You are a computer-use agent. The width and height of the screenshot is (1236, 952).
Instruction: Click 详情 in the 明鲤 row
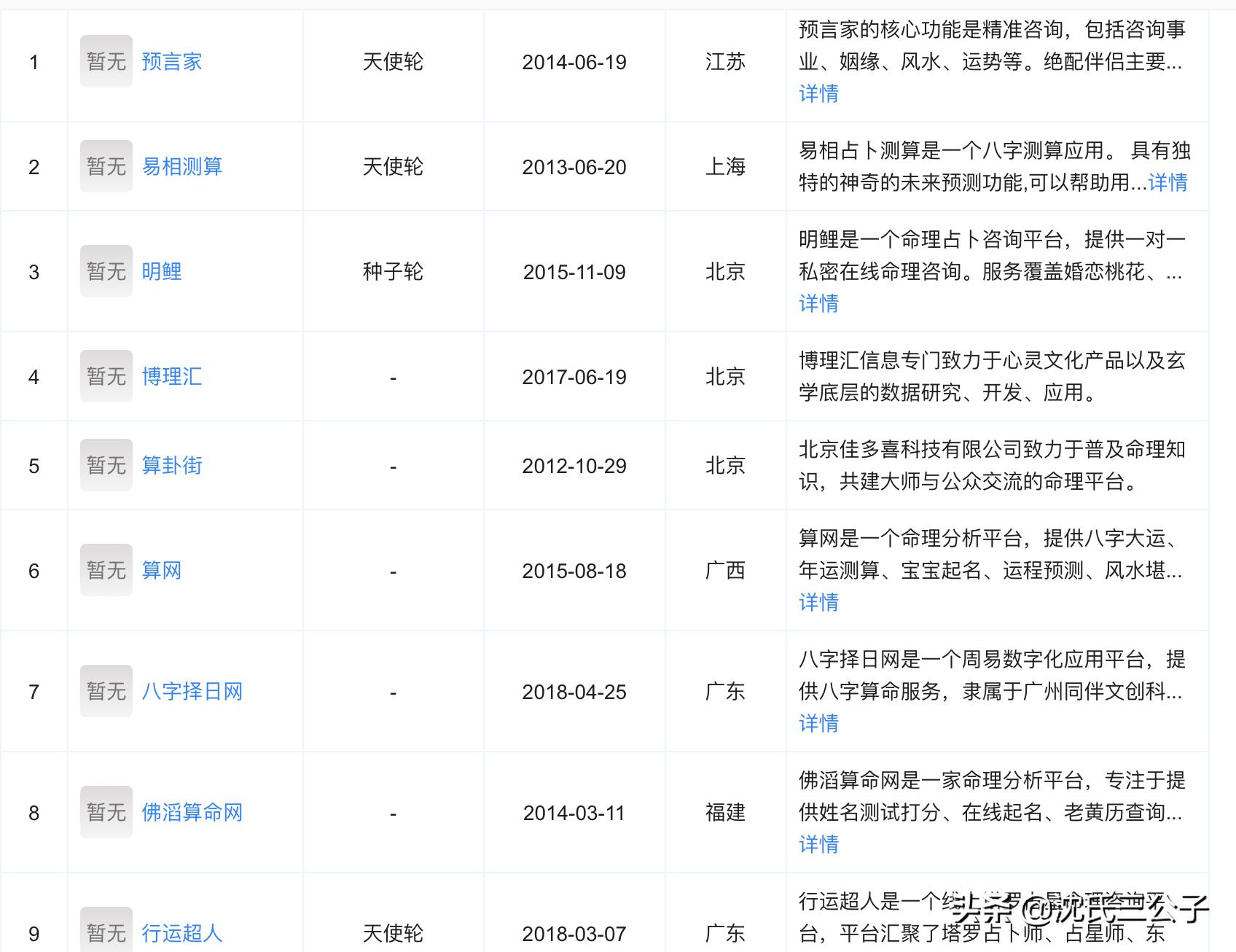(x=818, y=303)
